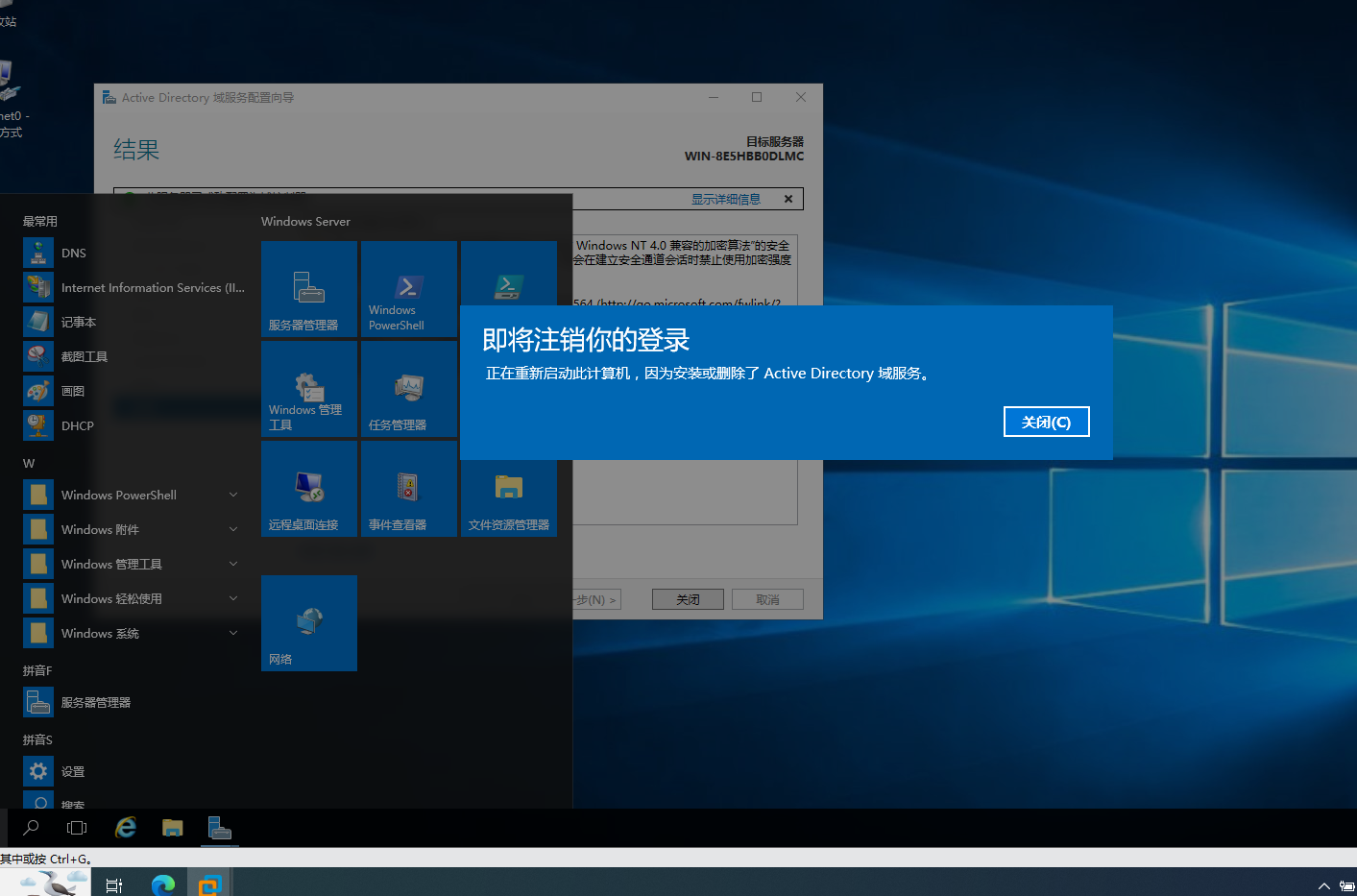Click the 拼音S section header
The height and width of the screenshot is (896, 1357).
[x=37, y=739]
